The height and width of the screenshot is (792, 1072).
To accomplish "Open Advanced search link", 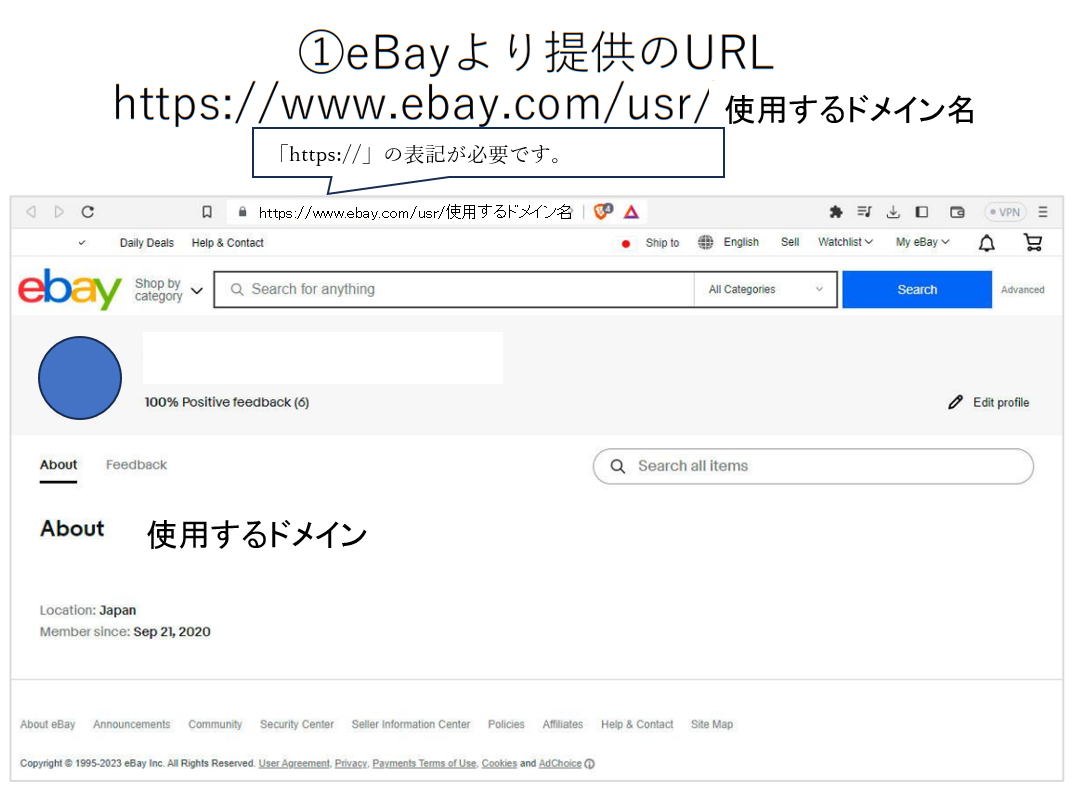I will 1023,290.
